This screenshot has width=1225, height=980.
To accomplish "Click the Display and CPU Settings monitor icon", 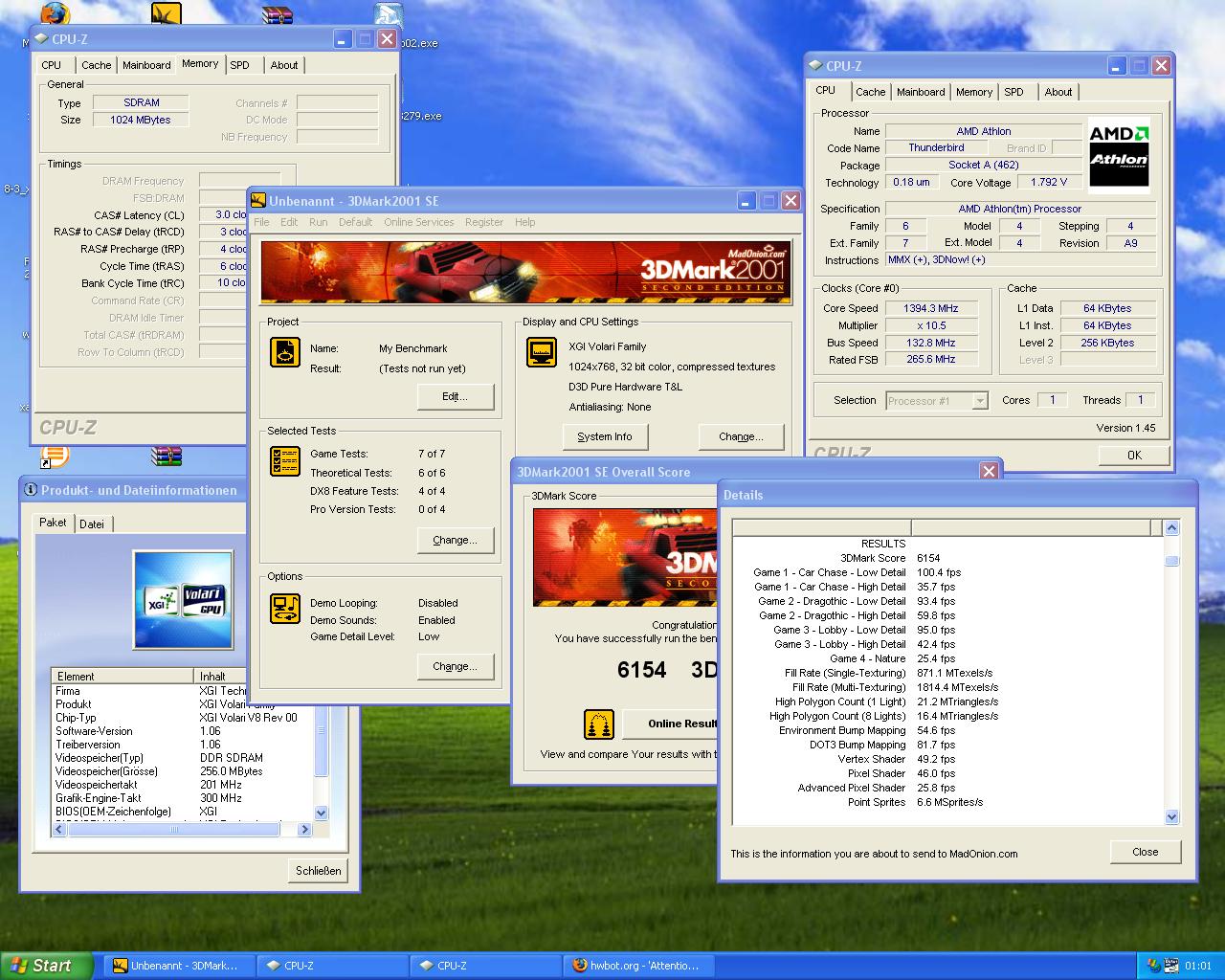I will [x=542, y=351].
